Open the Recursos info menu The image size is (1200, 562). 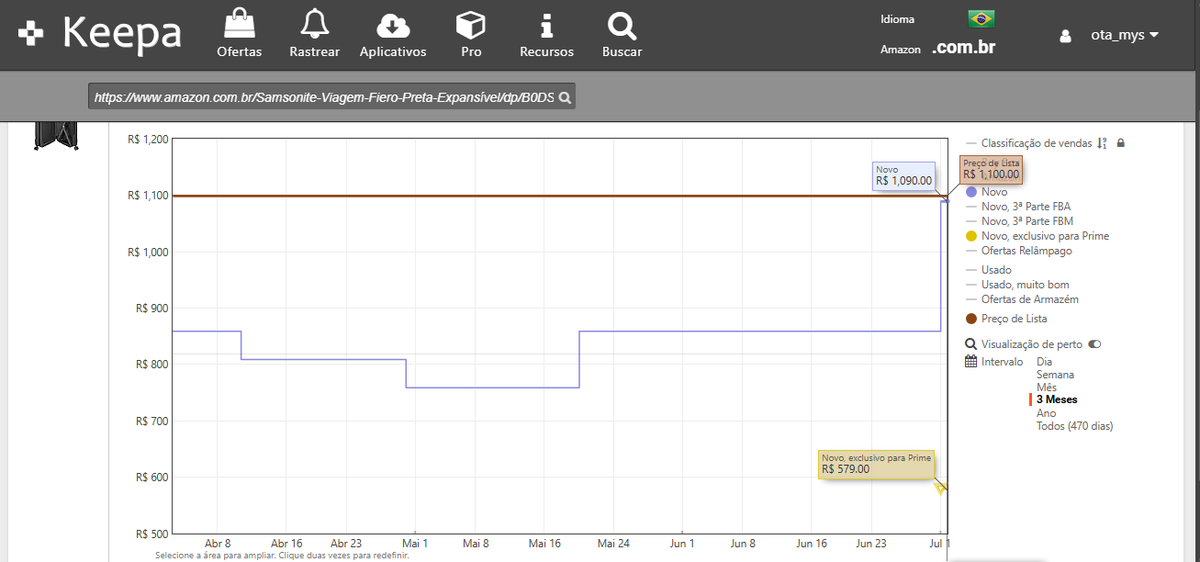[546, 33]
